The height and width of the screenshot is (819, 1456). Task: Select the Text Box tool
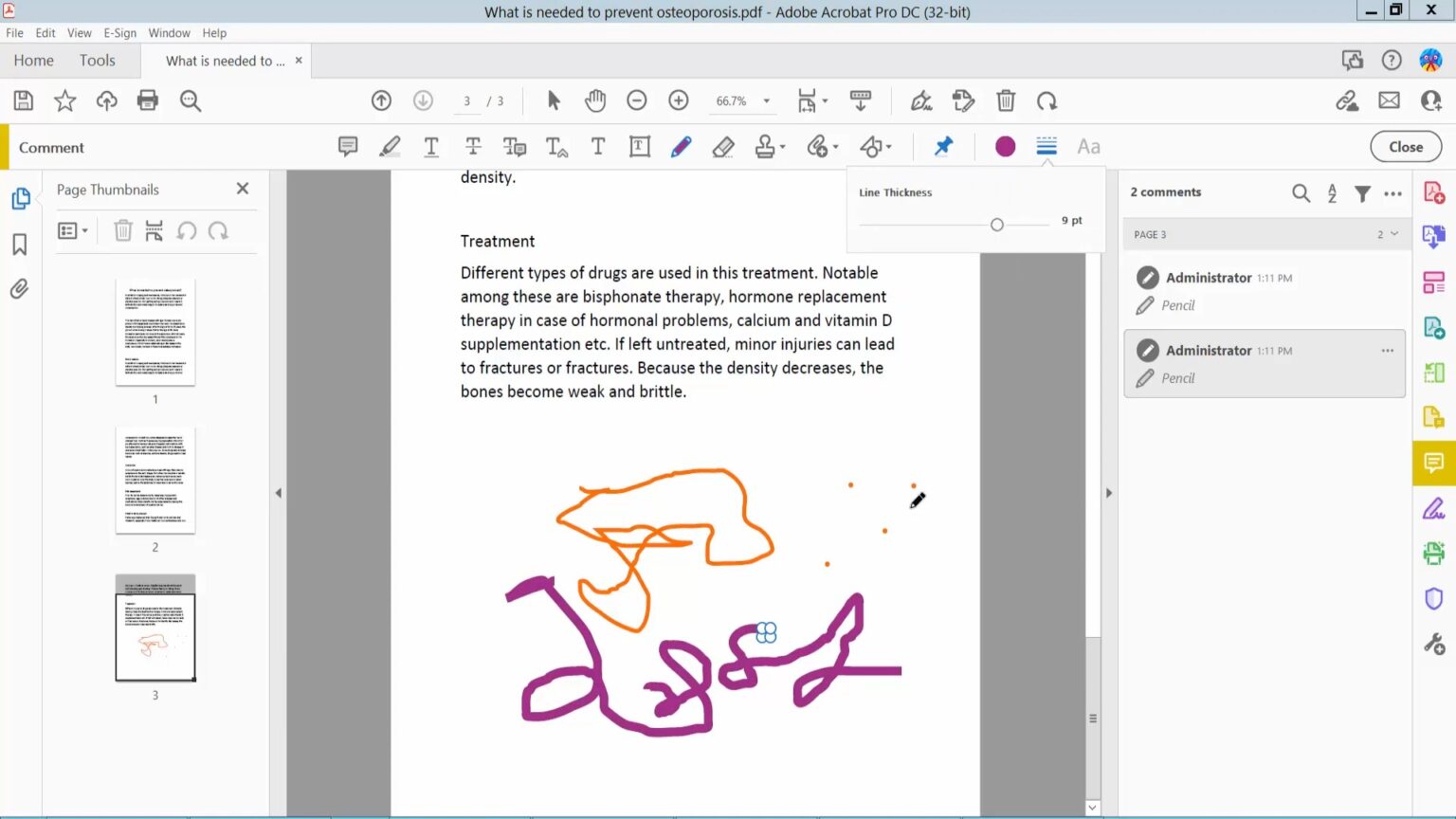click(x=640, y=147)
